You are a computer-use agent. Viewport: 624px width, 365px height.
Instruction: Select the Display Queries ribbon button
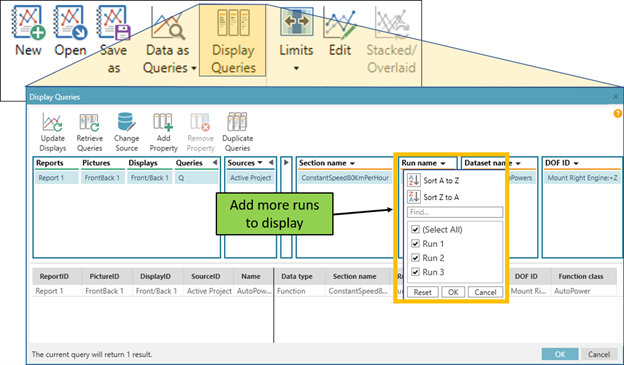pyautogui.click(x=233, y=40)
